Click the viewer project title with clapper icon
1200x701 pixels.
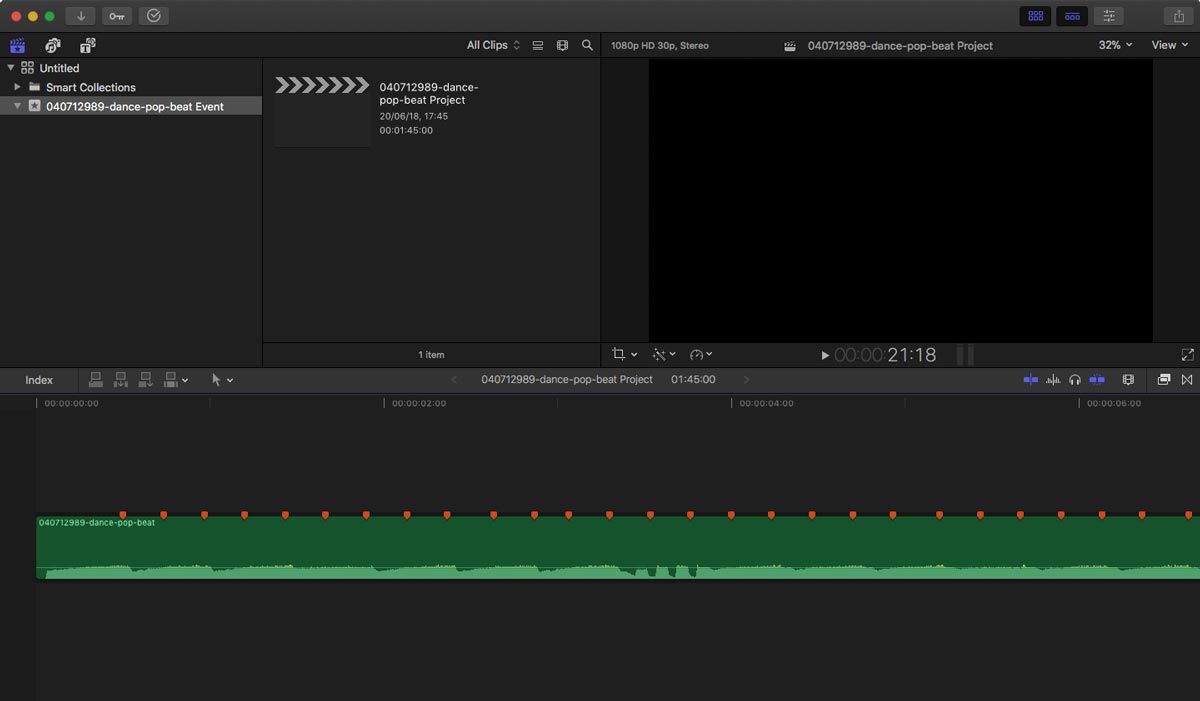point(888,46)
